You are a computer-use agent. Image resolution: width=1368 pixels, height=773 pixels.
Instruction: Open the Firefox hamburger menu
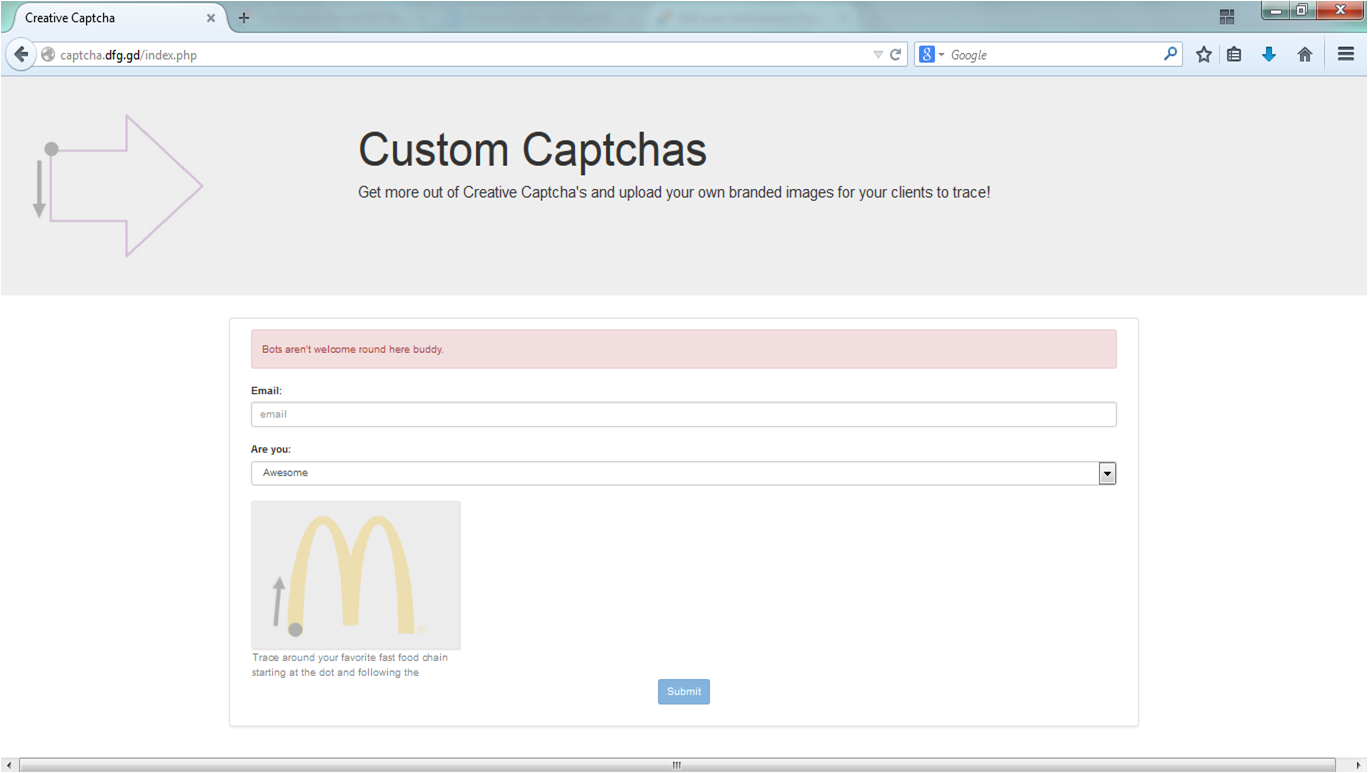[x=1346, y=55]
